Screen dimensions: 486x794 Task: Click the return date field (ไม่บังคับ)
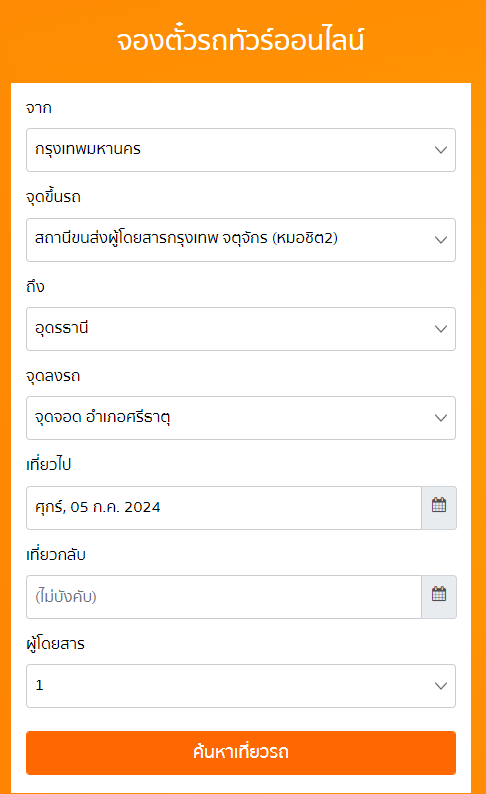point(224,597)
